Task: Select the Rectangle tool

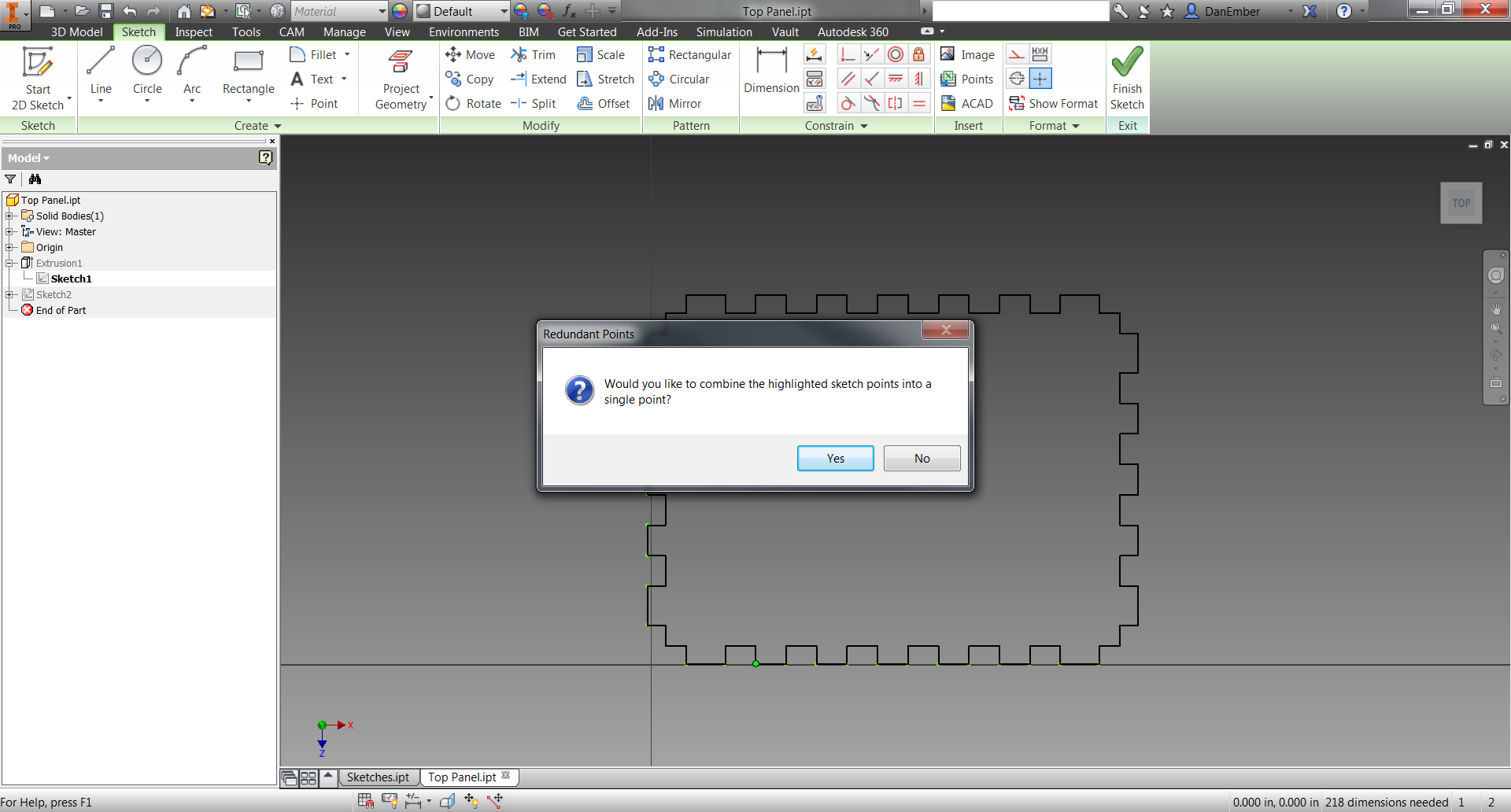Action: click(x=249, y=73)
